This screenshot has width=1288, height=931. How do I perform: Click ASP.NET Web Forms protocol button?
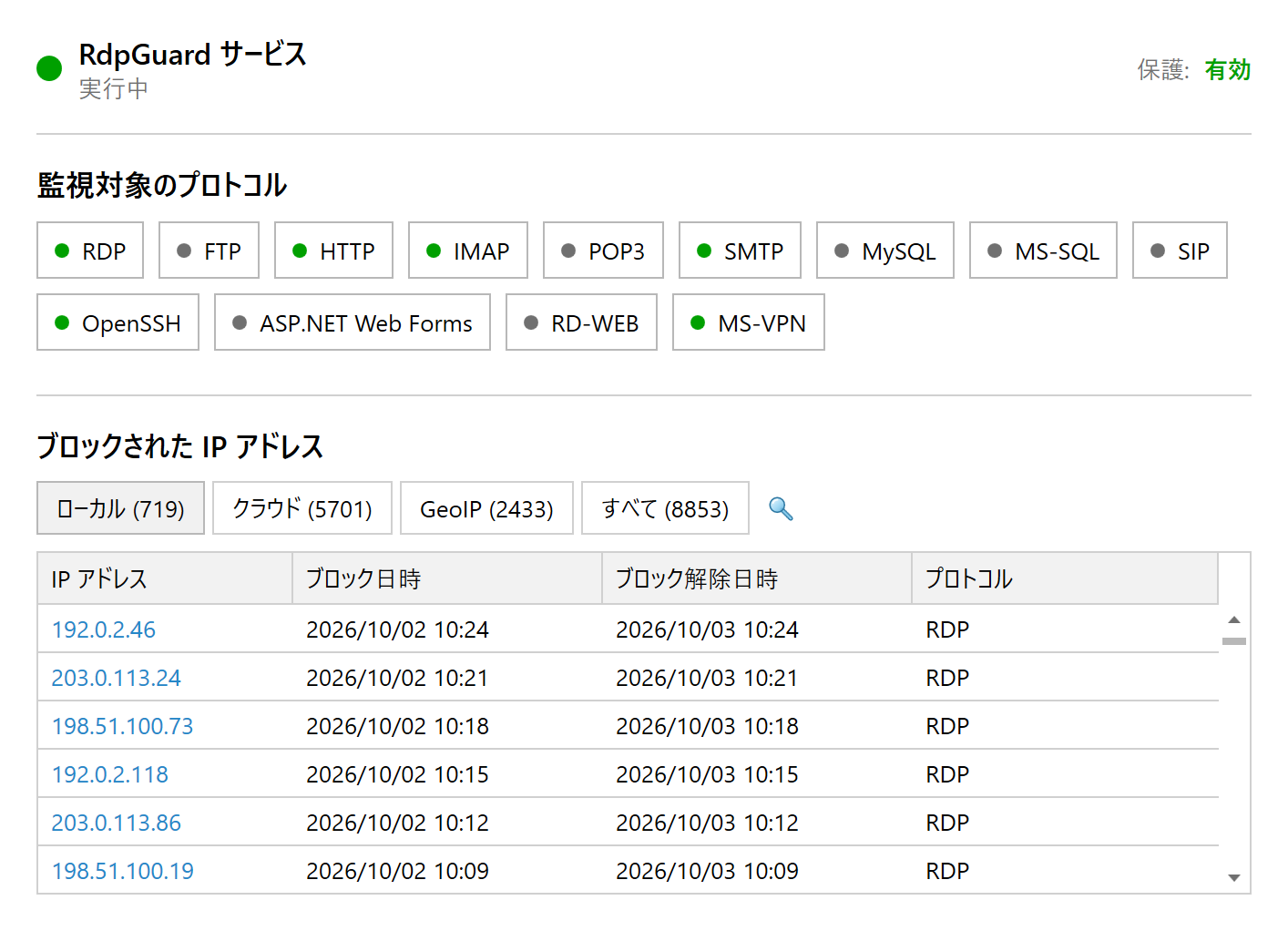click(x=353, y=322)
